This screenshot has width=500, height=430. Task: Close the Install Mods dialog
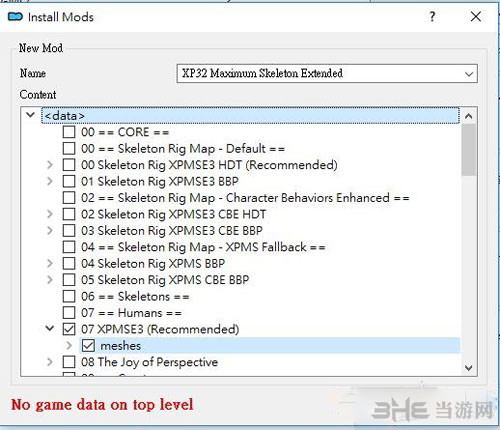click(476, 16)
